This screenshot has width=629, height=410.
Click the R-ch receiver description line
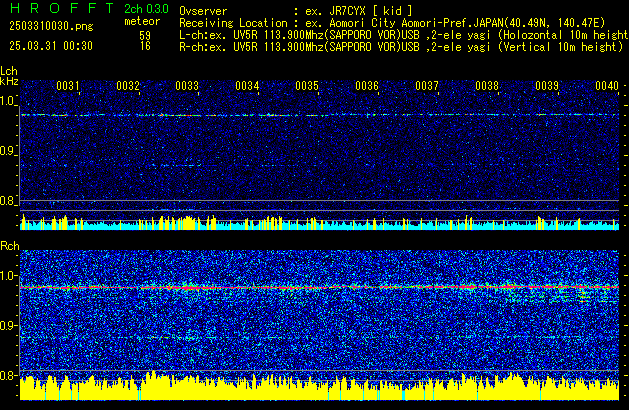(401, 47)
